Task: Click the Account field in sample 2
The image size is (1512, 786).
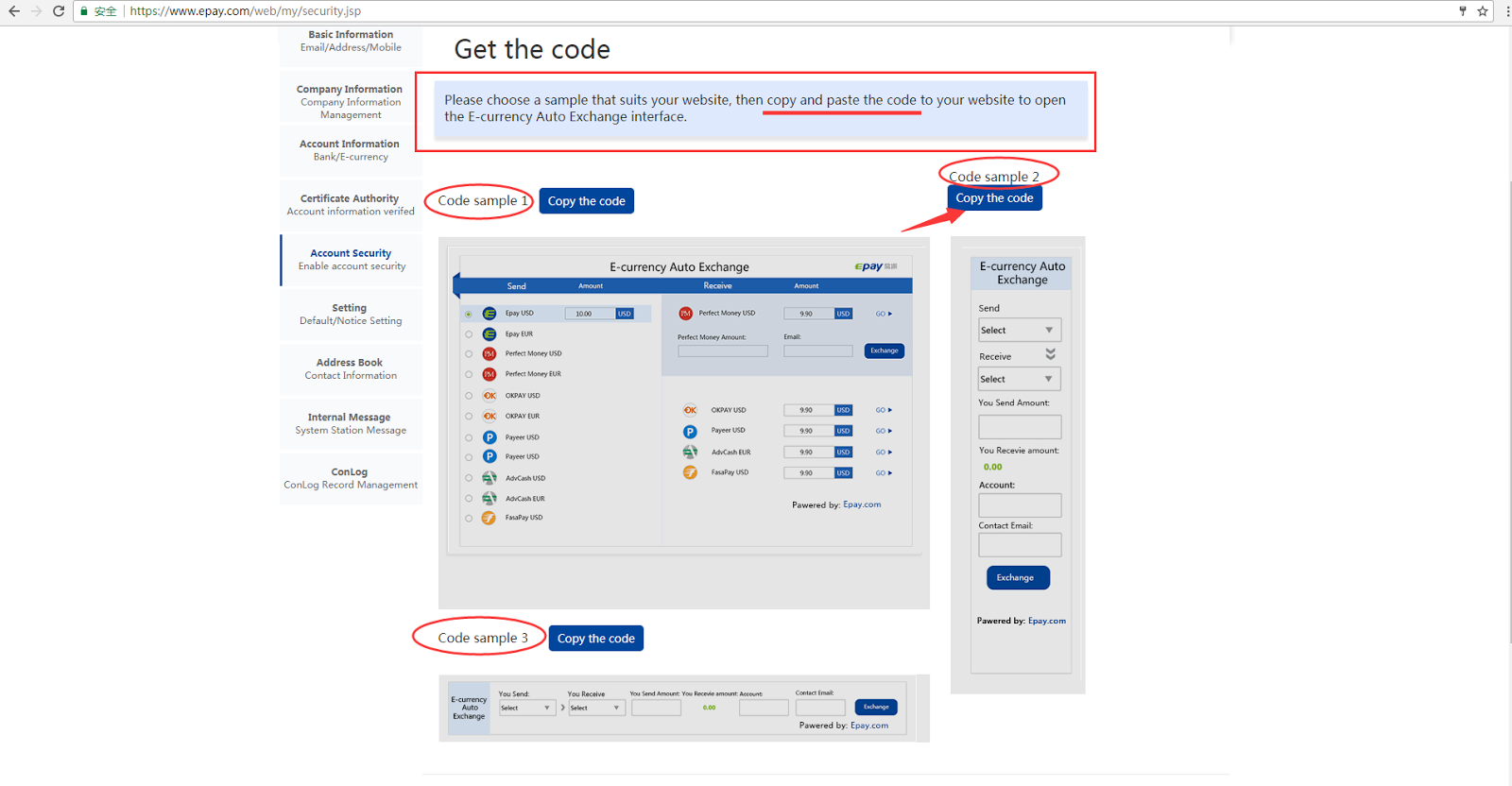Action: click(1020, 505)
